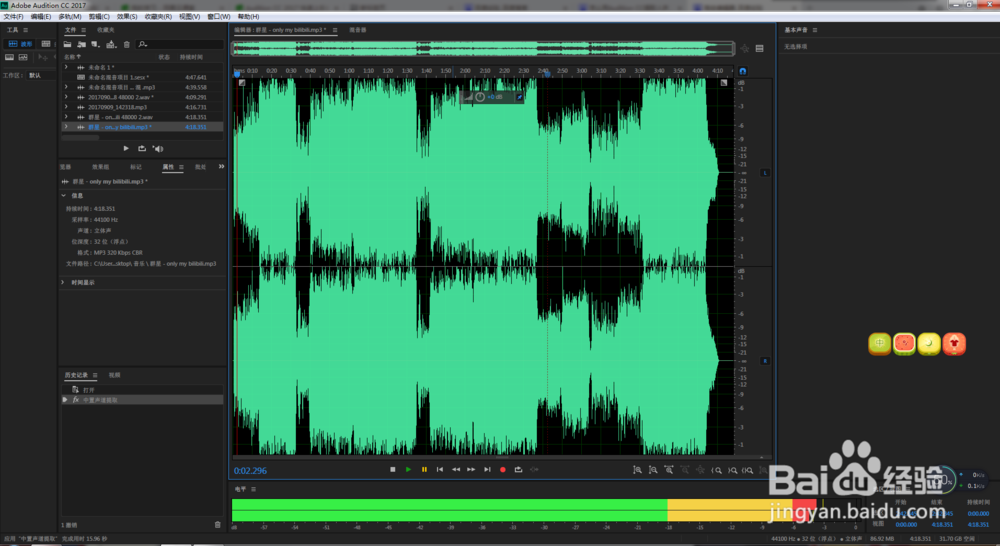Switch to 视频 tab near history panel
The width and height of the screenshot is (1000, 546).
click(x=114, y=375)
